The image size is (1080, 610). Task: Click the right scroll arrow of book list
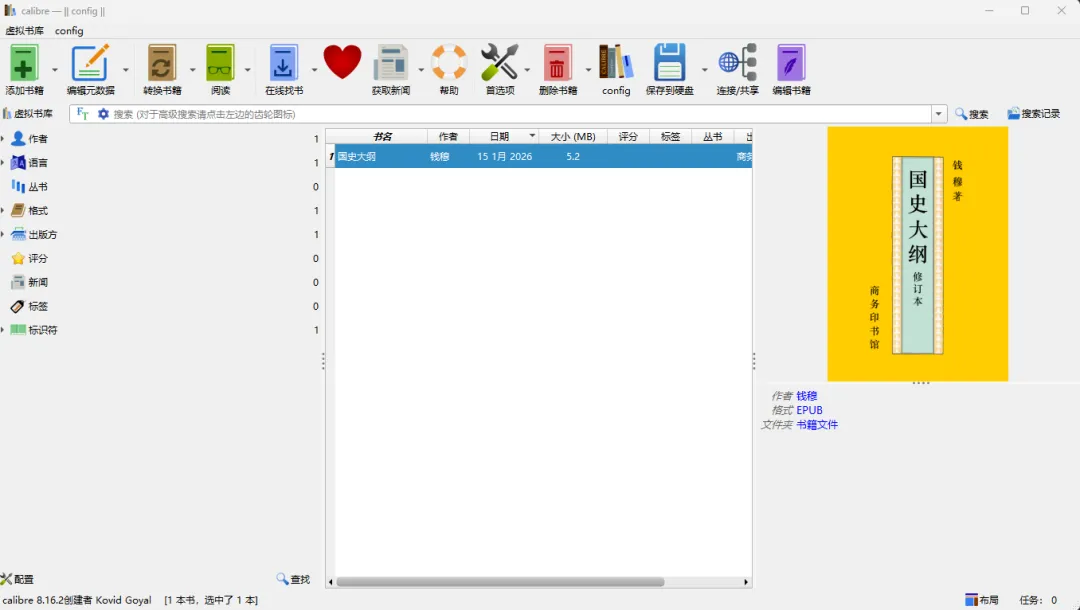(x=746, y=582)
